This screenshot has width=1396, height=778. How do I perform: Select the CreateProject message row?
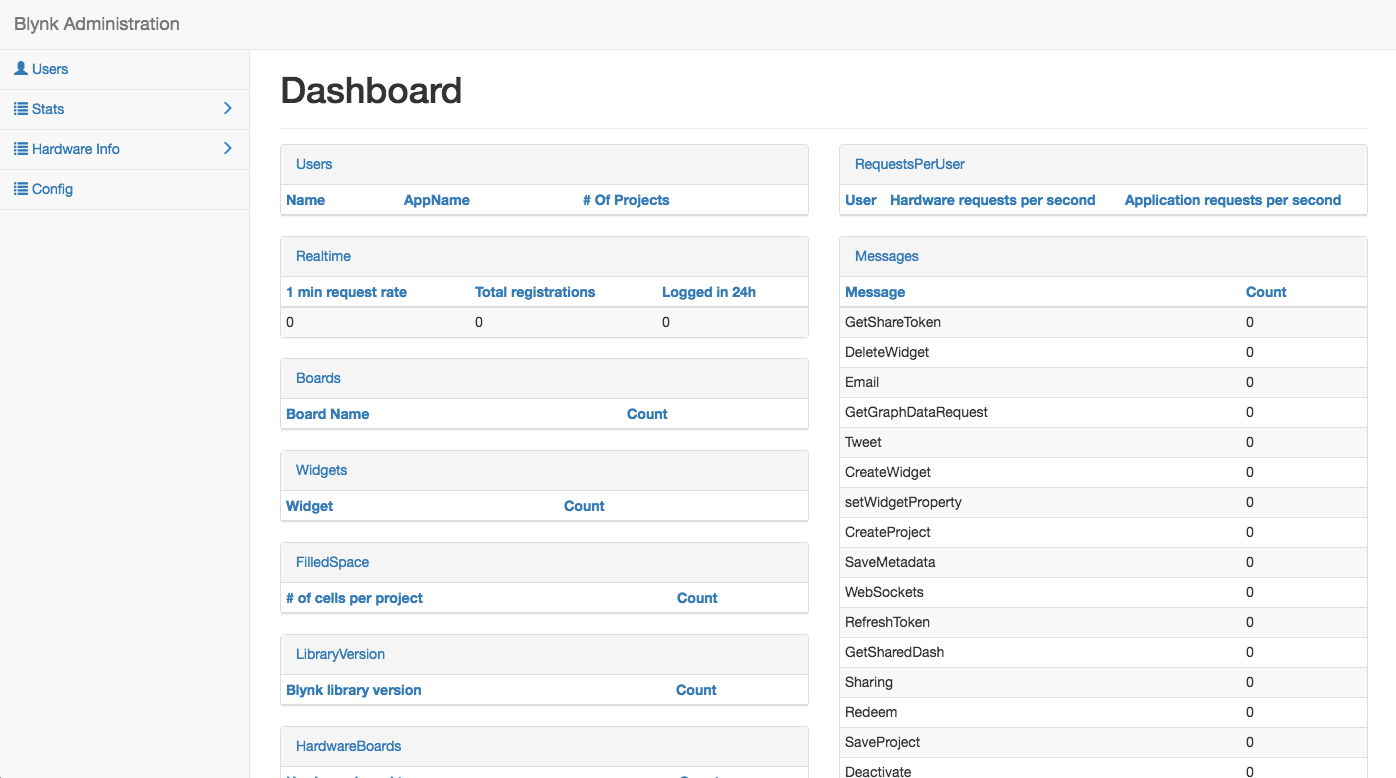[x=1103, y=532]
